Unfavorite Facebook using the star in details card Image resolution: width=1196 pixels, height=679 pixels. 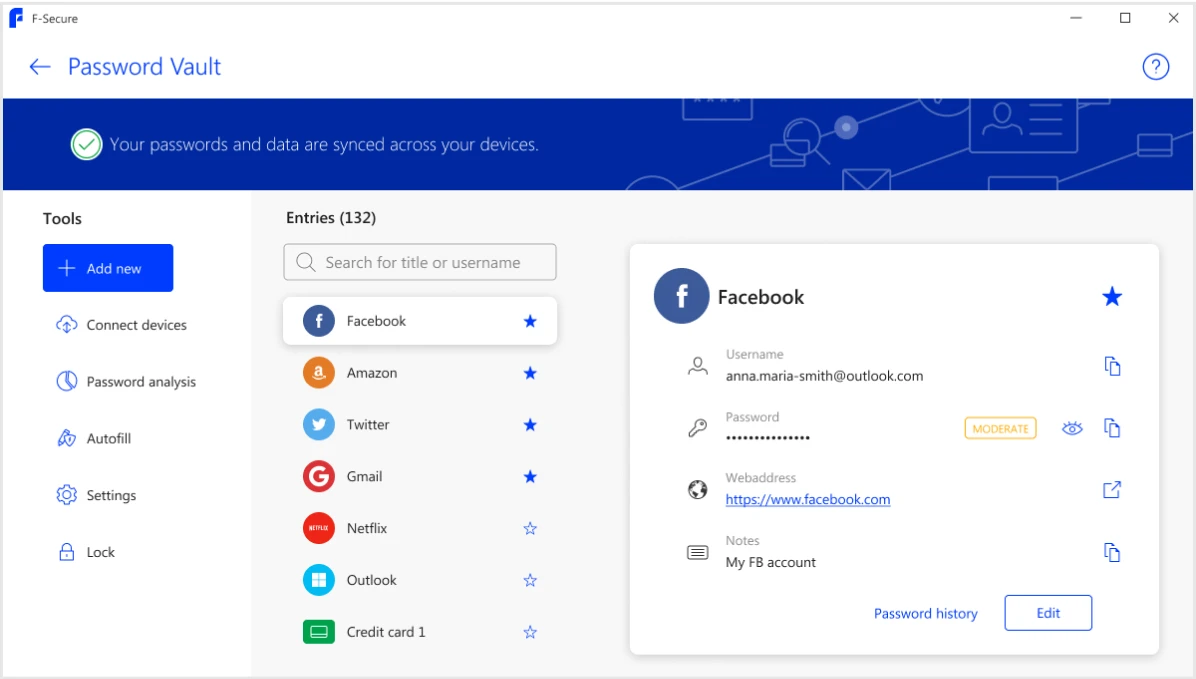pos(1112,297)
